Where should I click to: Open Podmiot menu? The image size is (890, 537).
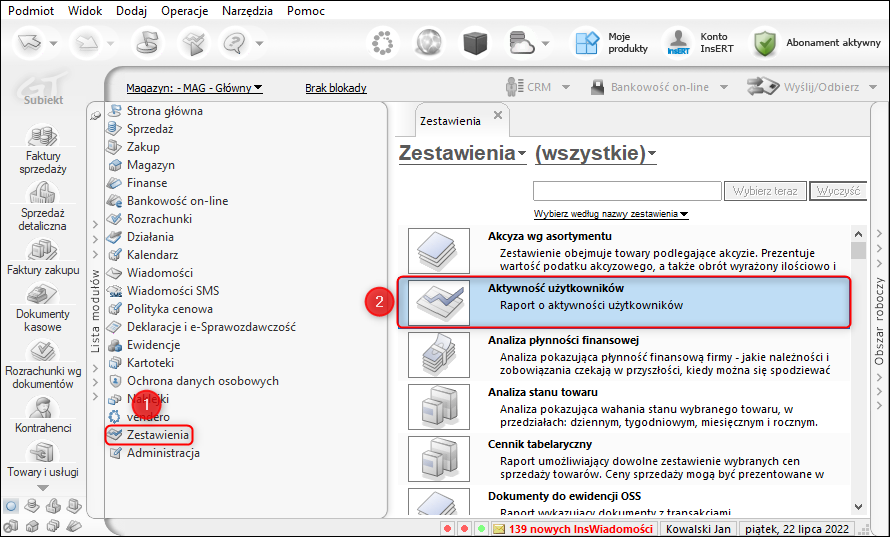(x=31, y=11)
